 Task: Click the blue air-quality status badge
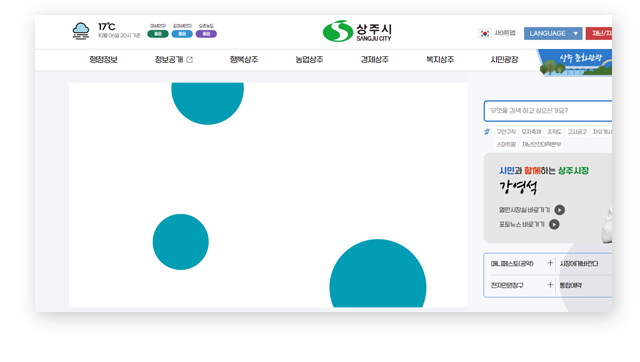click(182, 34)
